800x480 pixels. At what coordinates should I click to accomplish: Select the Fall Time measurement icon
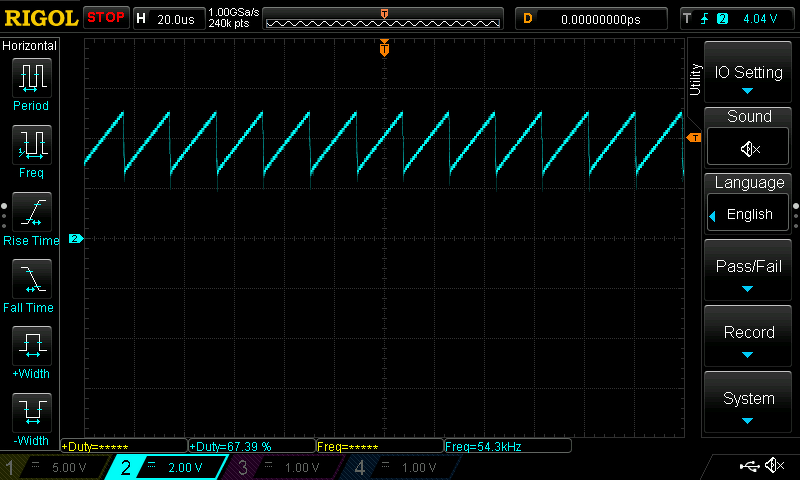pyautogui.click(x=32, y=279)
